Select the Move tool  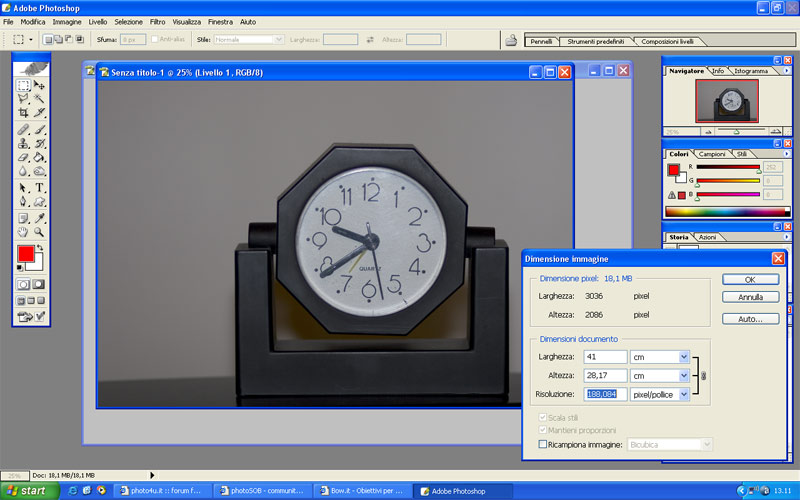pos(40,86)
